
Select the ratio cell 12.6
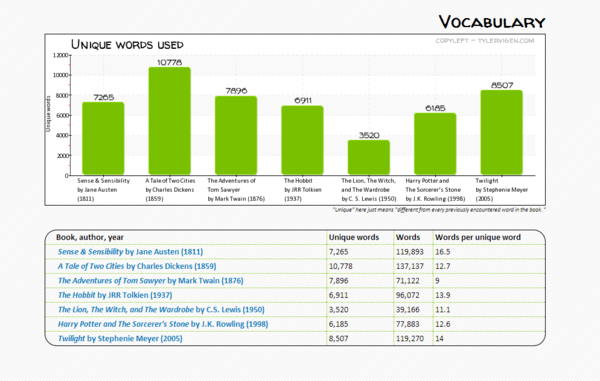coord(443,324)
